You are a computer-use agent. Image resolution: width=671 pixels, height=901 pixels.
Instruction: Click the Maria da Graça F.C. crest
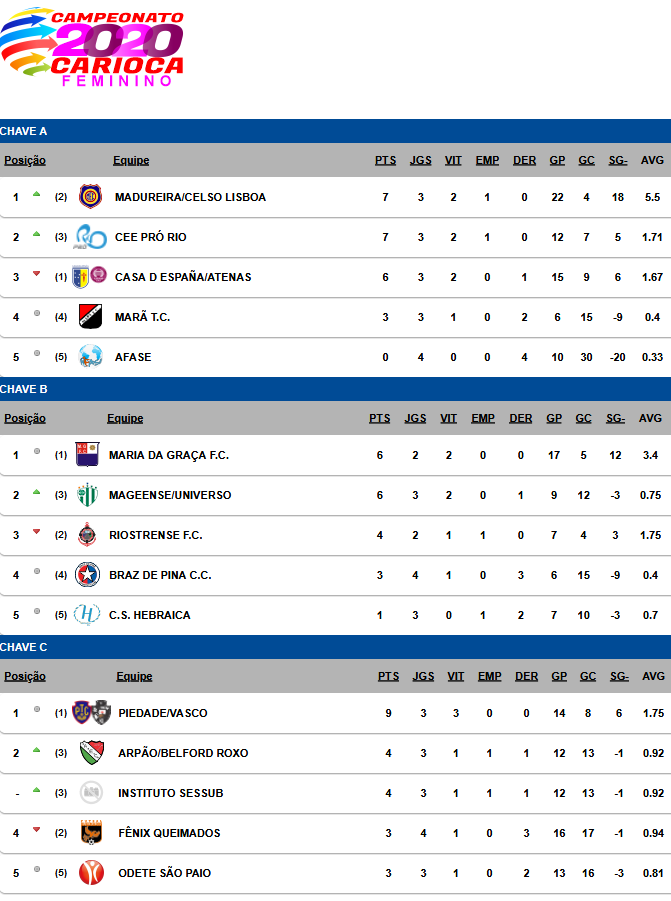point(87,455)
